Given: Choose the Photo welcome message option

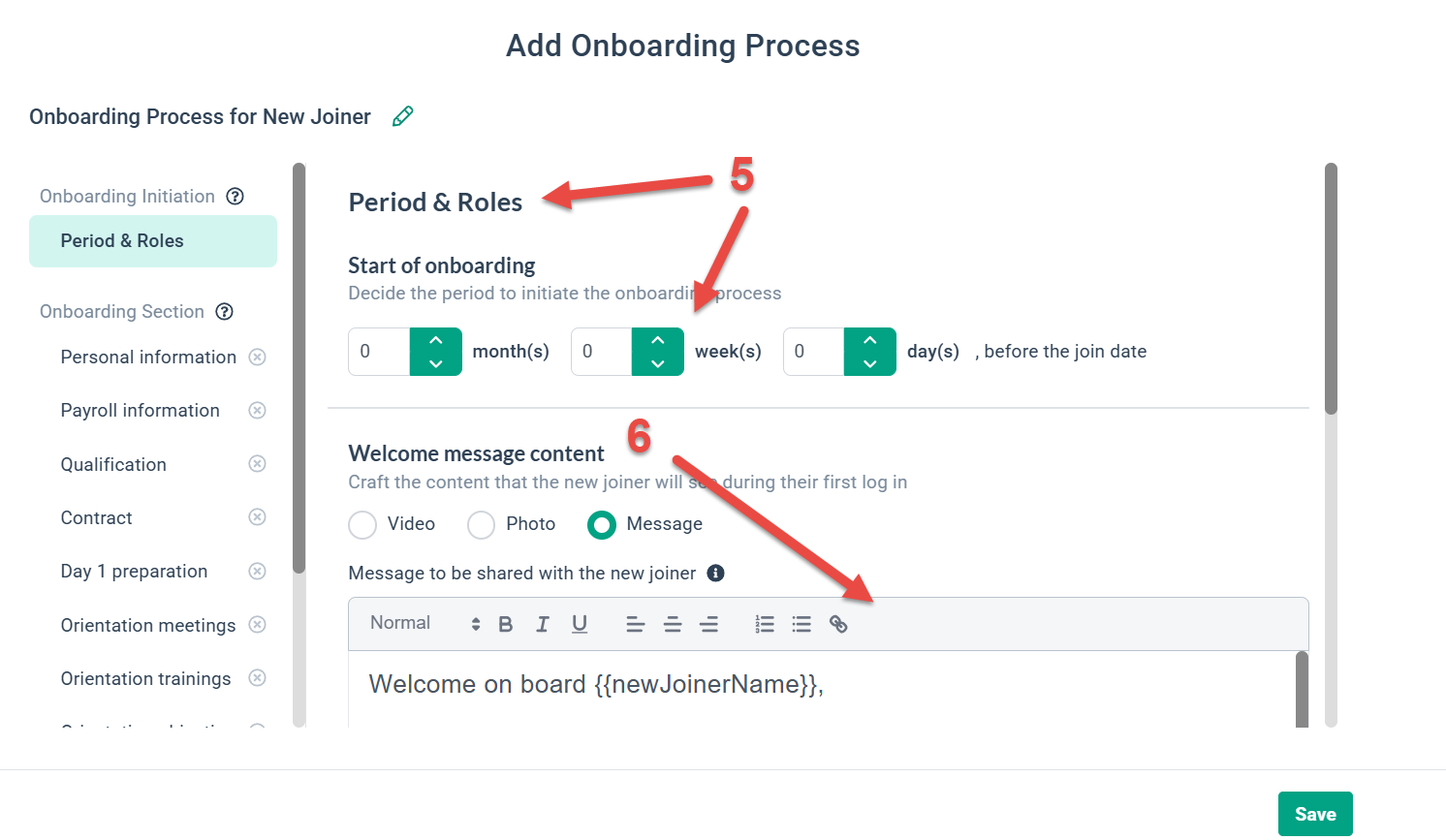Looking at the screenshot, I should tap(481, 524).
